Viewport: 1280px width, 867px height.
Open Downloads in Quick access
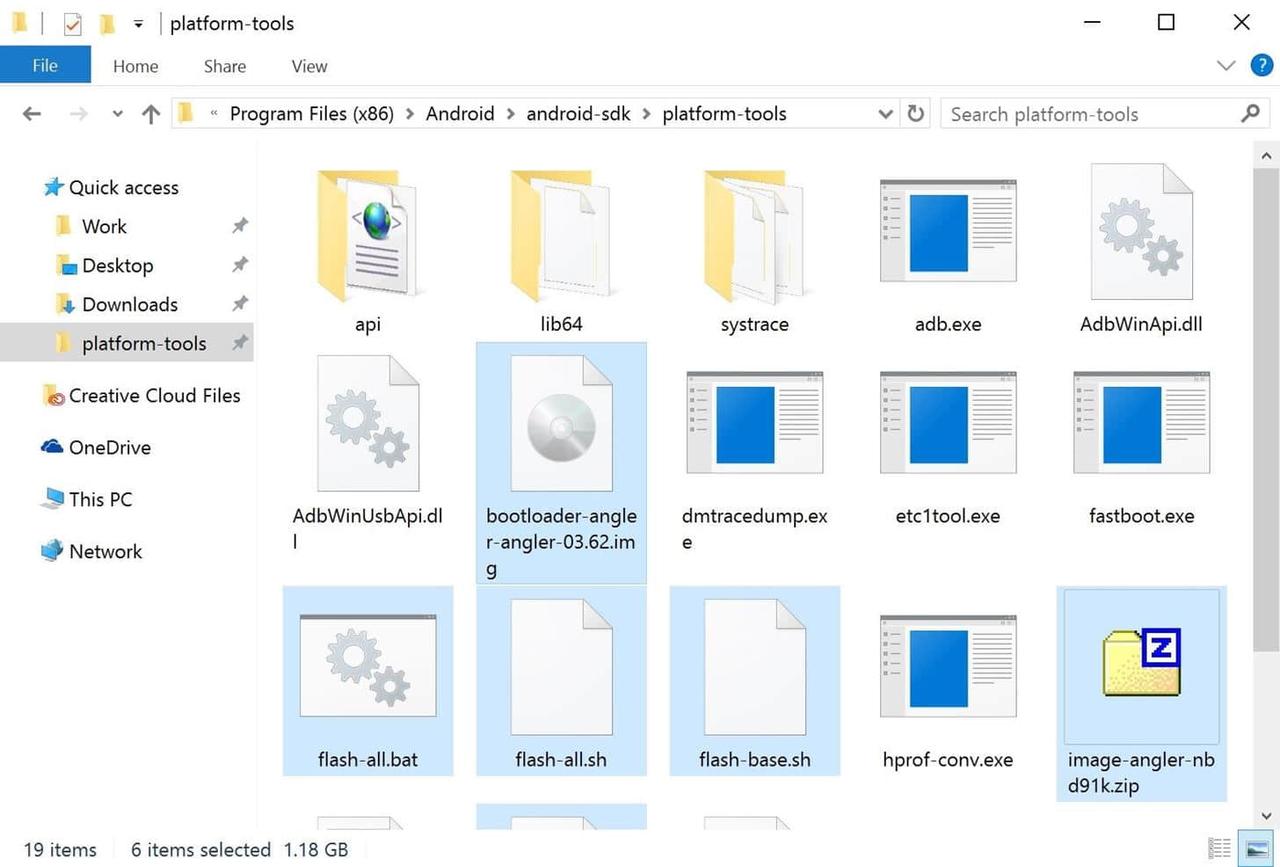coord(129,305)
